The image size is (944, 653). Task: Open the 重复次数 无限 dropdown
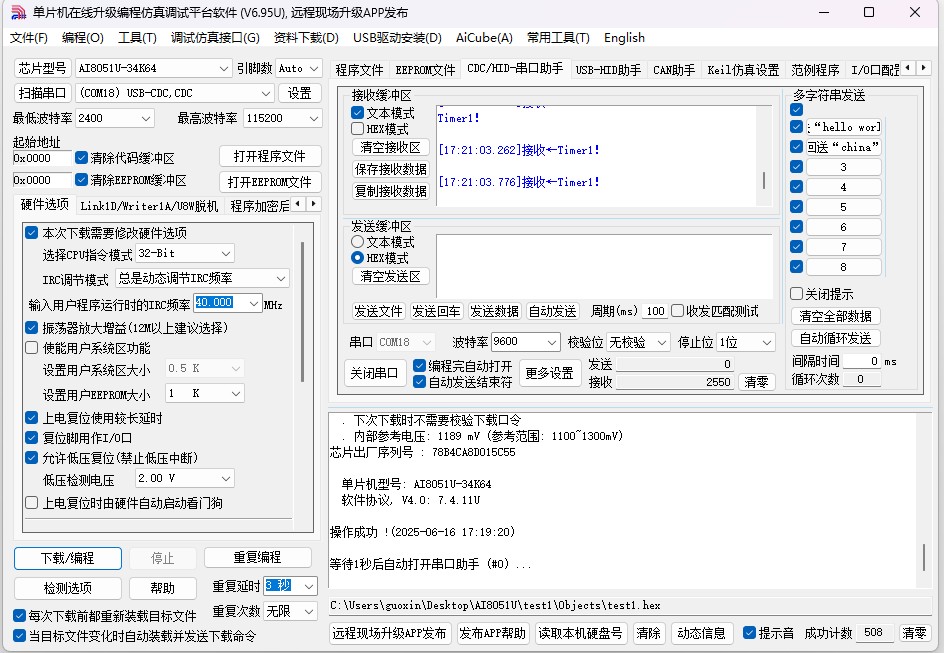click(x=309, y=611)
